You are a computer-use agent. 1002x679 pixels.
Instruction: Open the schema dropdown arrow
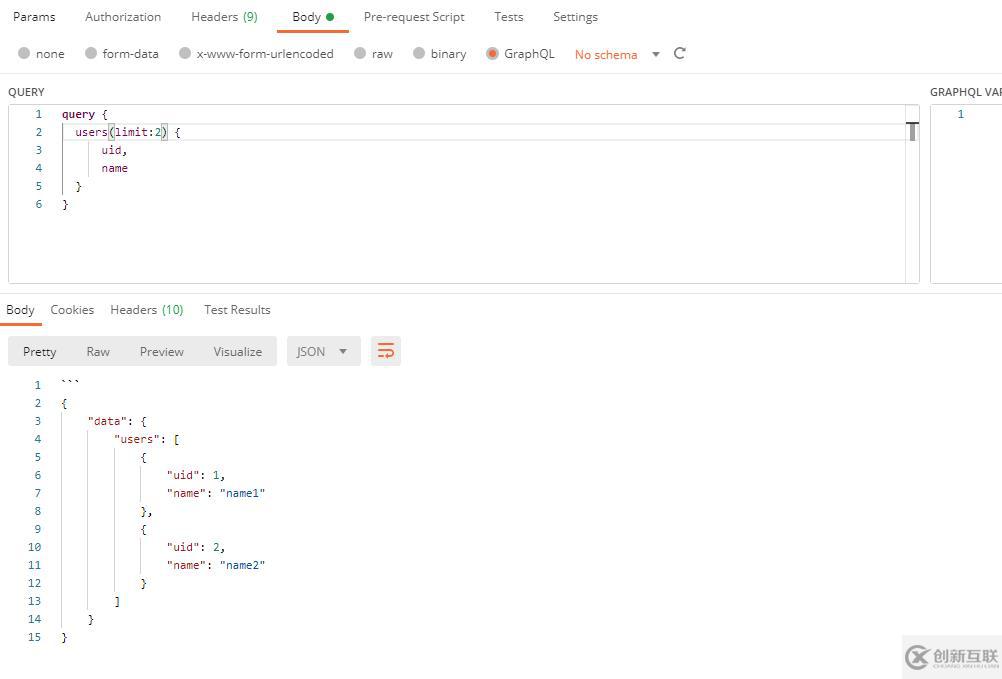[x=656, y=54]
